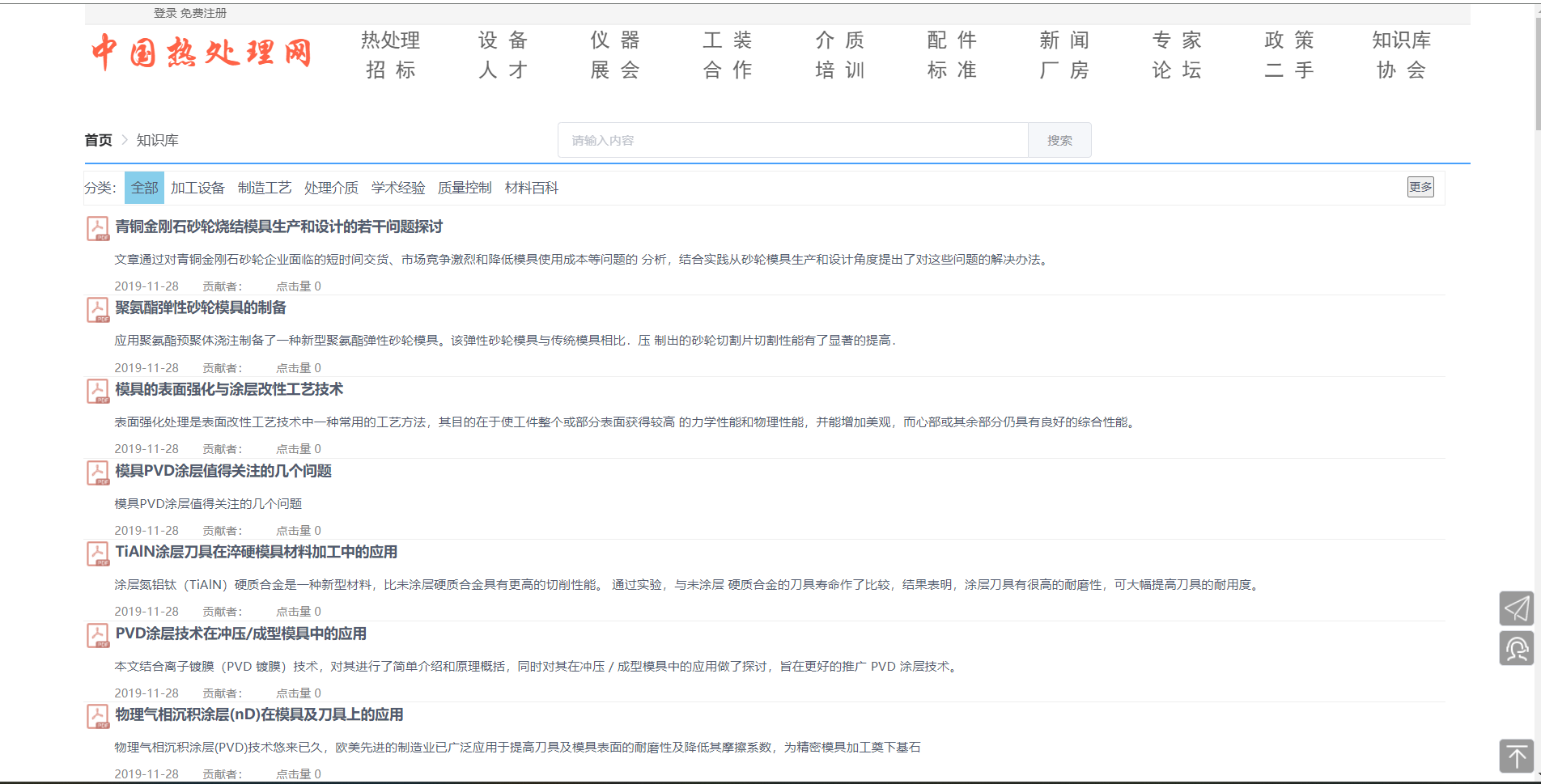Open 展会 navigation item
The height and width of the screenshot is (784, 1541).
pos(615,70)
